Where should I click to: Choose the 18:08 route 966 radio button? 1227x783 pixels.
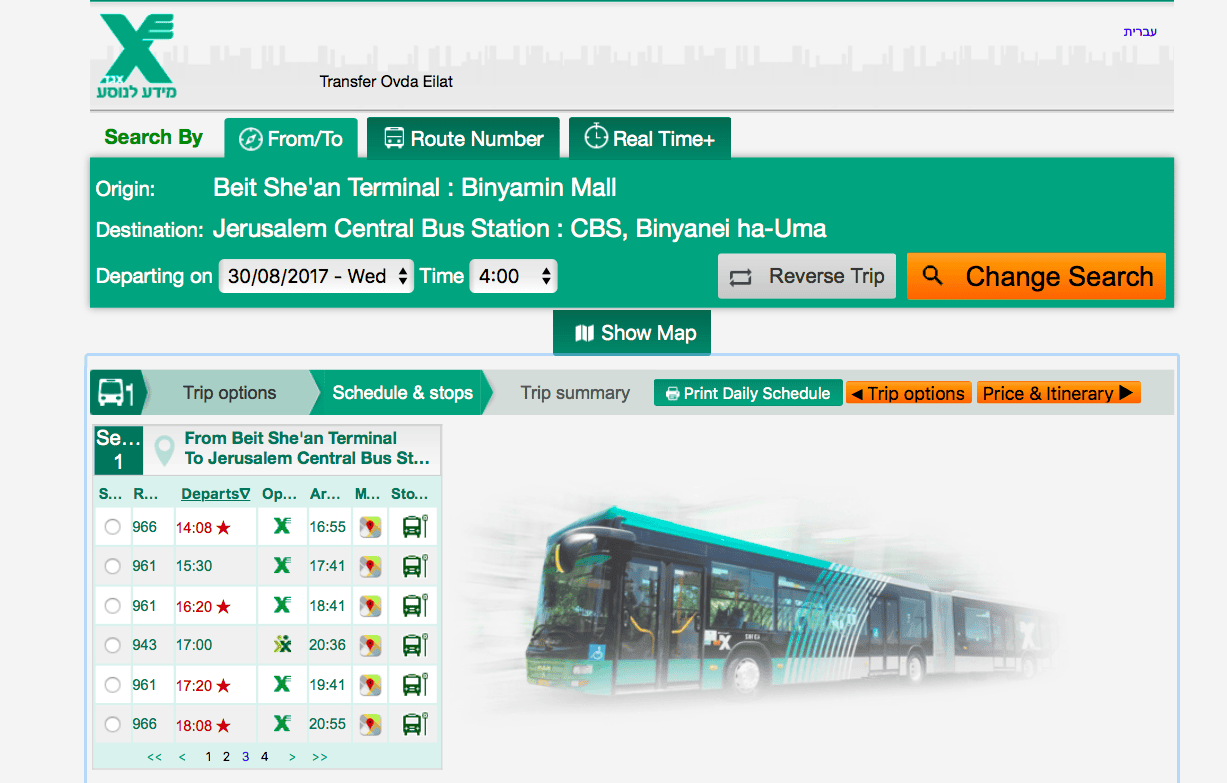click(x=112, y=724)
